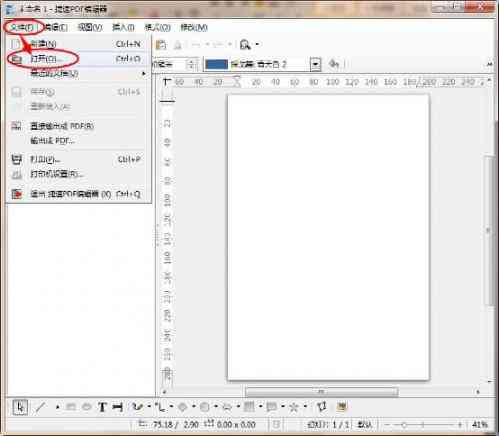Open dropdown arrow next to zoom magnifier
Screen dimensions: 499x436
click(258, 44)
